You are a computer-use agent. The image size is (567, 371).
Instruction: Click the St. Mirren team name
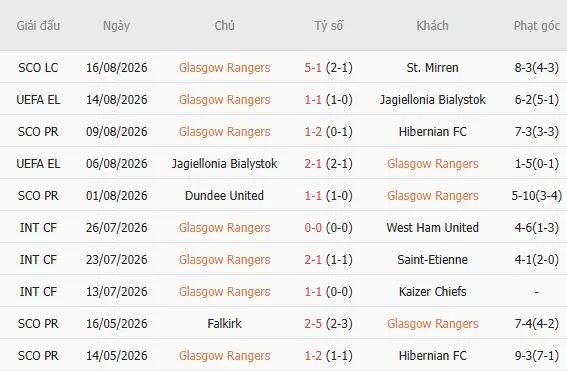point(432,68)
